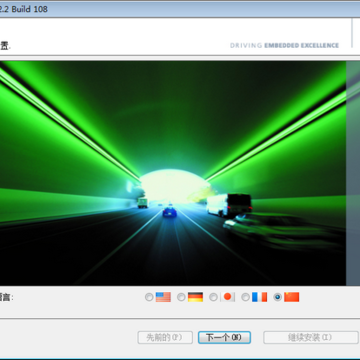Screen dimensions: 360x360
Task: Select the US flag language radio button
Action: tap(149, 297)
